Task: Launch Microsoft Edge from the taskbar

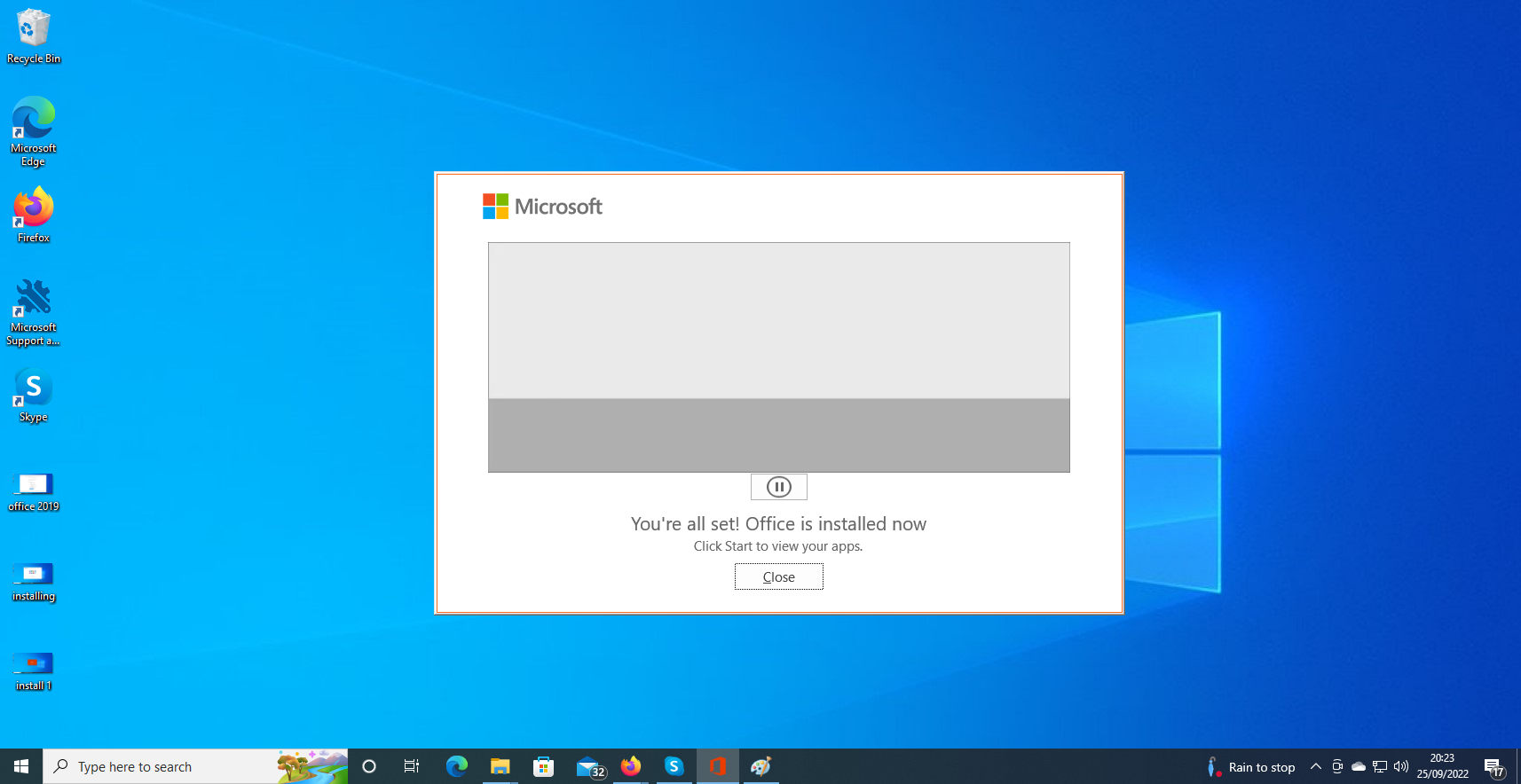Action: 457,766
